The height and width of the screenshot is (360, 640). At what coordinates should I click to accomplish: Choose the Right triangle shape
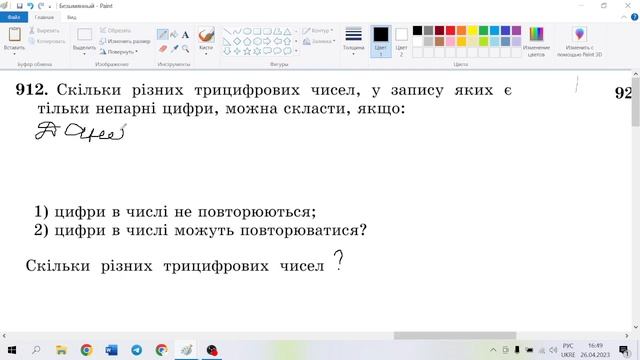click(x=227, y=41)
